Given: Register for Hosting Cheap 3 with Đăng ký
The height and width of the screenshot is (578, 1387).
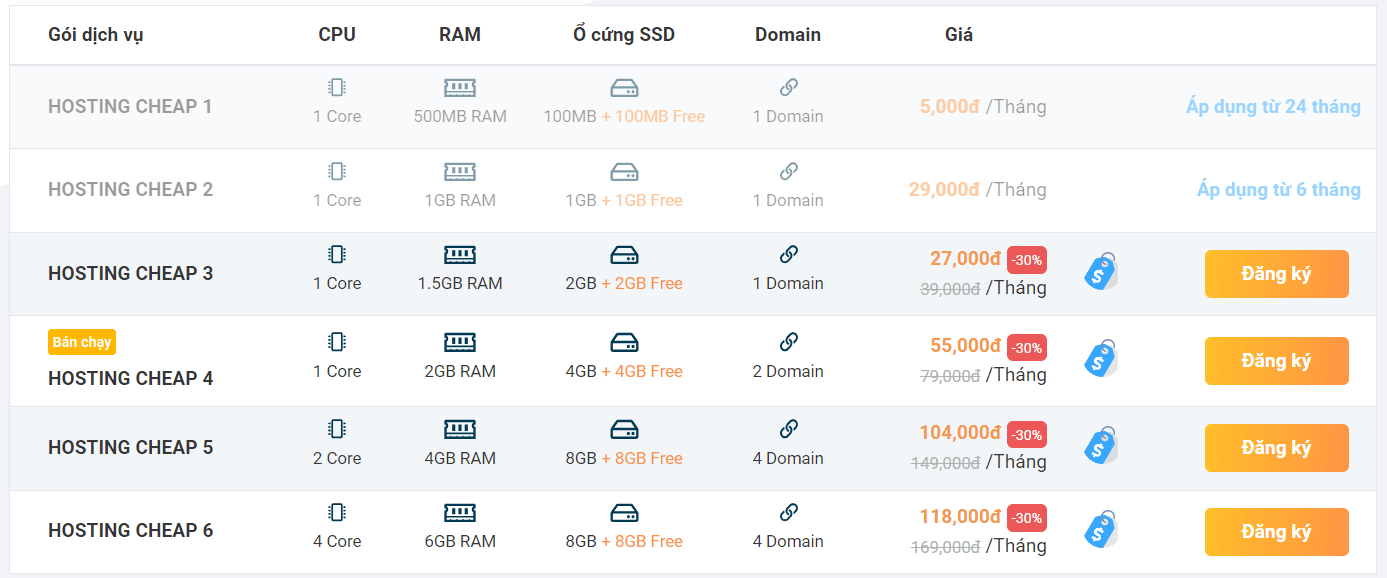Looking at the screenshot, I should coord(1276,274).
